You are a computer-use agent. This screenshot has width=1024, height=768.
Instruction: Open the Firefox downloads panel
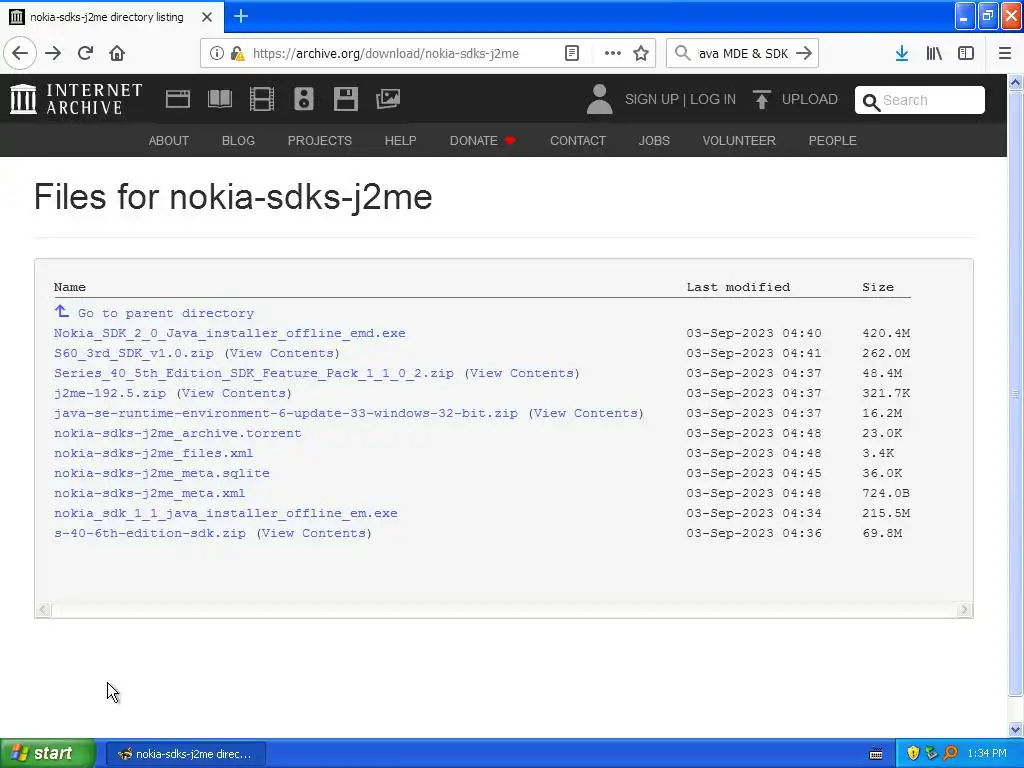coord(902,54)
